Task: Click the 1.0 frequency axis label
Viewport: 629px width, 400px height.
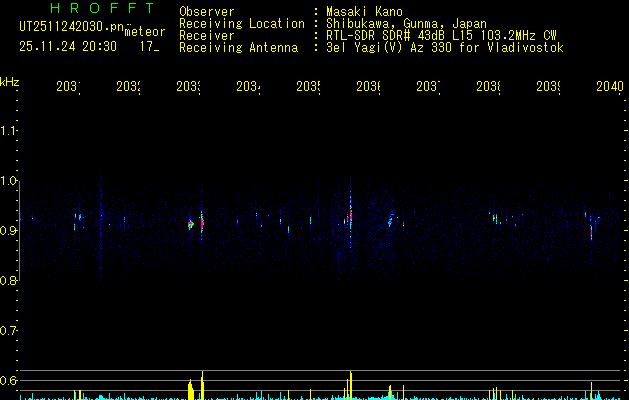Action: tap(8, 181)
